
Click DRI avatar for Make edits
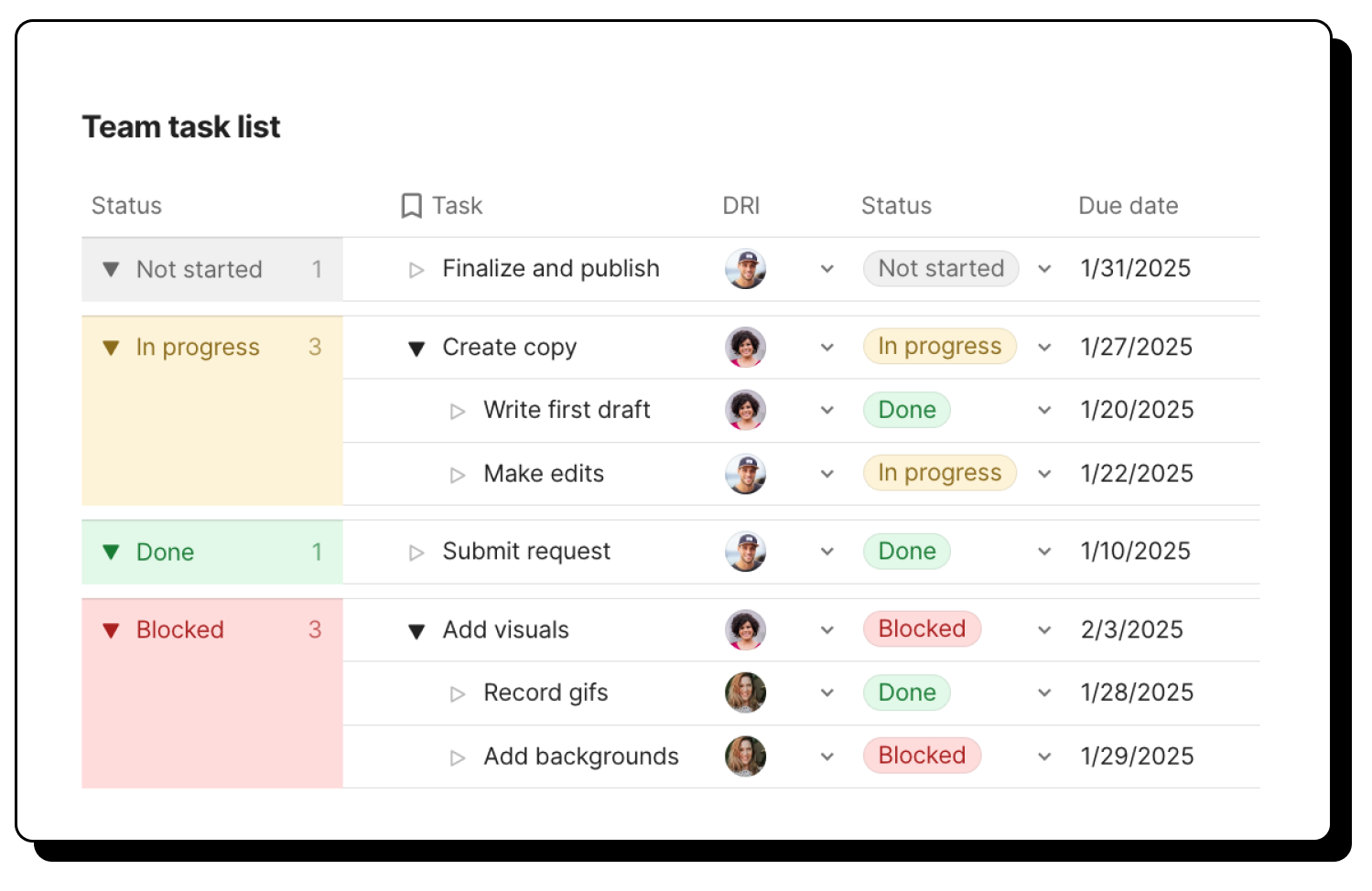coord(745,474)
